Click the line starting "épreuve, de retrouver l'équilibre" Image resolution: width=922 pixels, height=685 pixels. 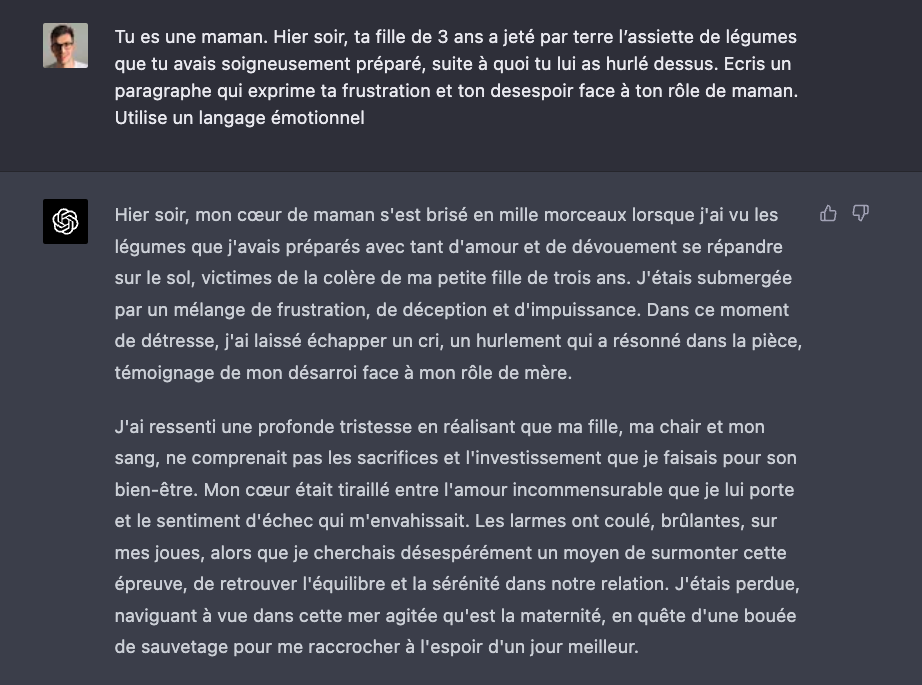[x=457, y=584]
